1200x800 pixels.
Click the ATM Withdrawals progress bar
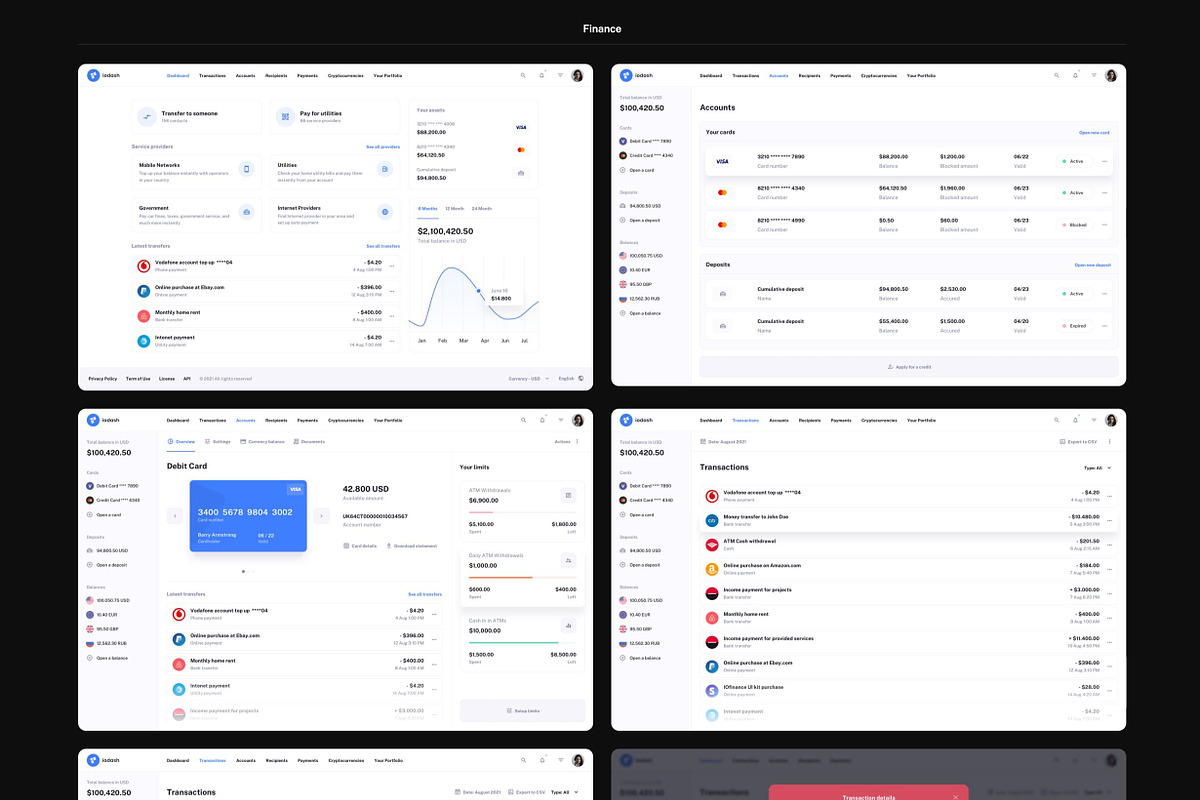(522, 512)
